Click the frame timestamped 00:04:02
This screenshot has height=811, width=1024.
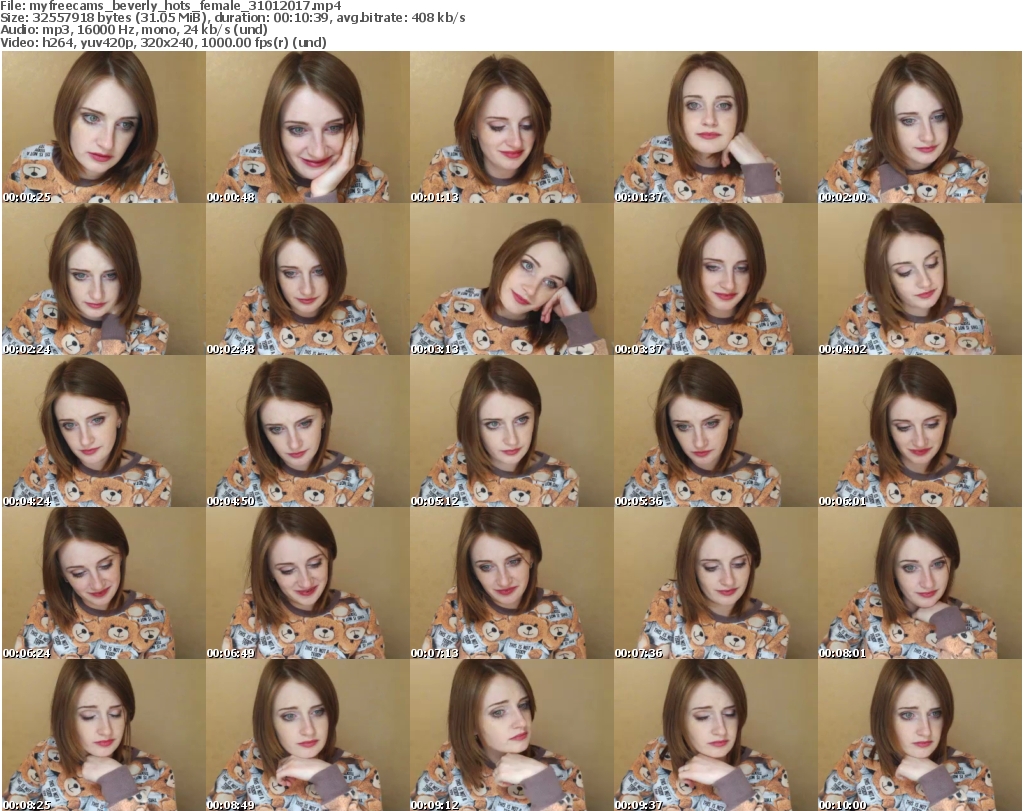click(x=919, y=280)
